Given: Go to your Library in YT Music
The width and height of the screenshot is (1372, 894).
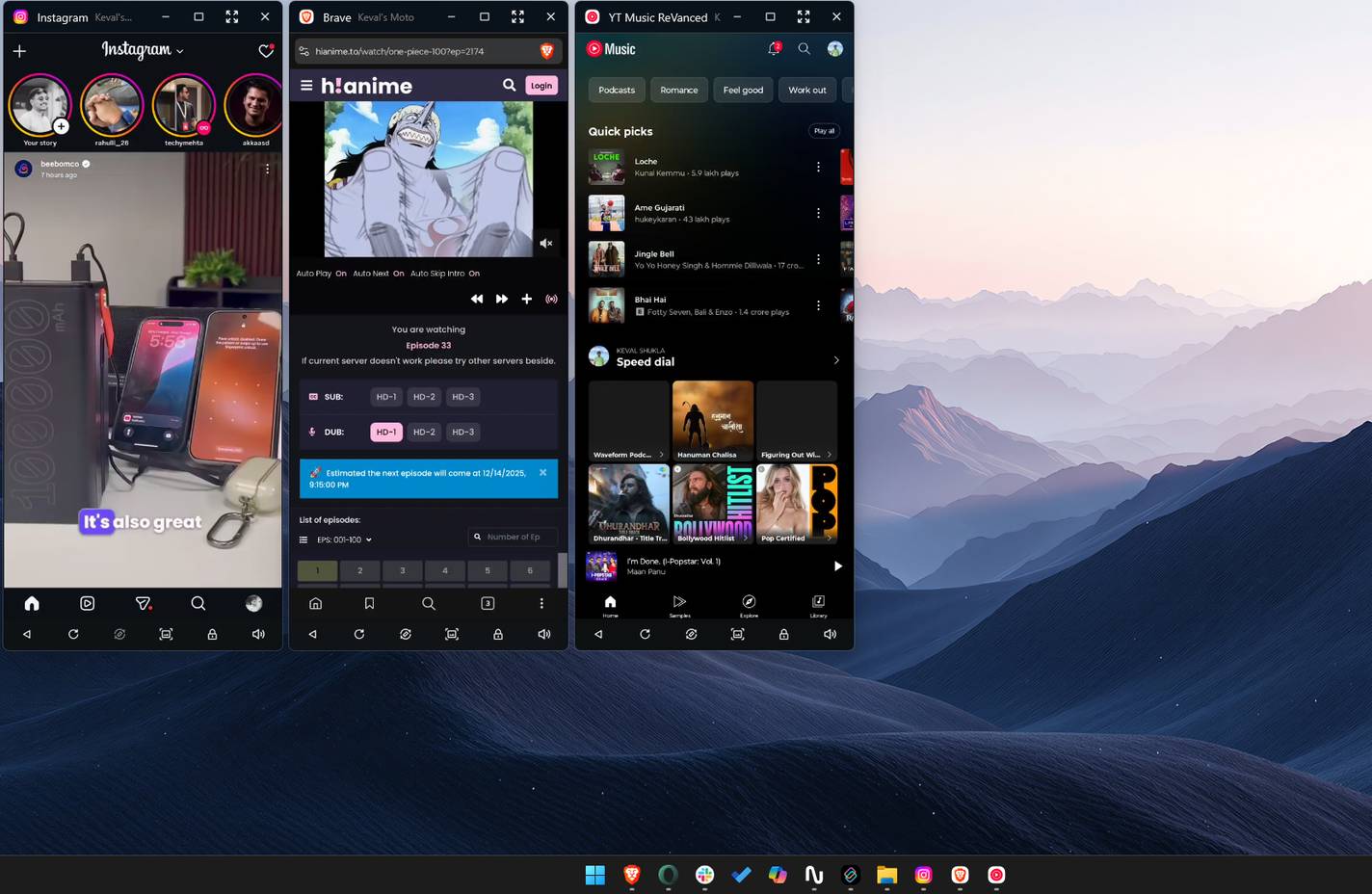Looking at the screenshot, I should pyautogui.click(x=818, y=603).
